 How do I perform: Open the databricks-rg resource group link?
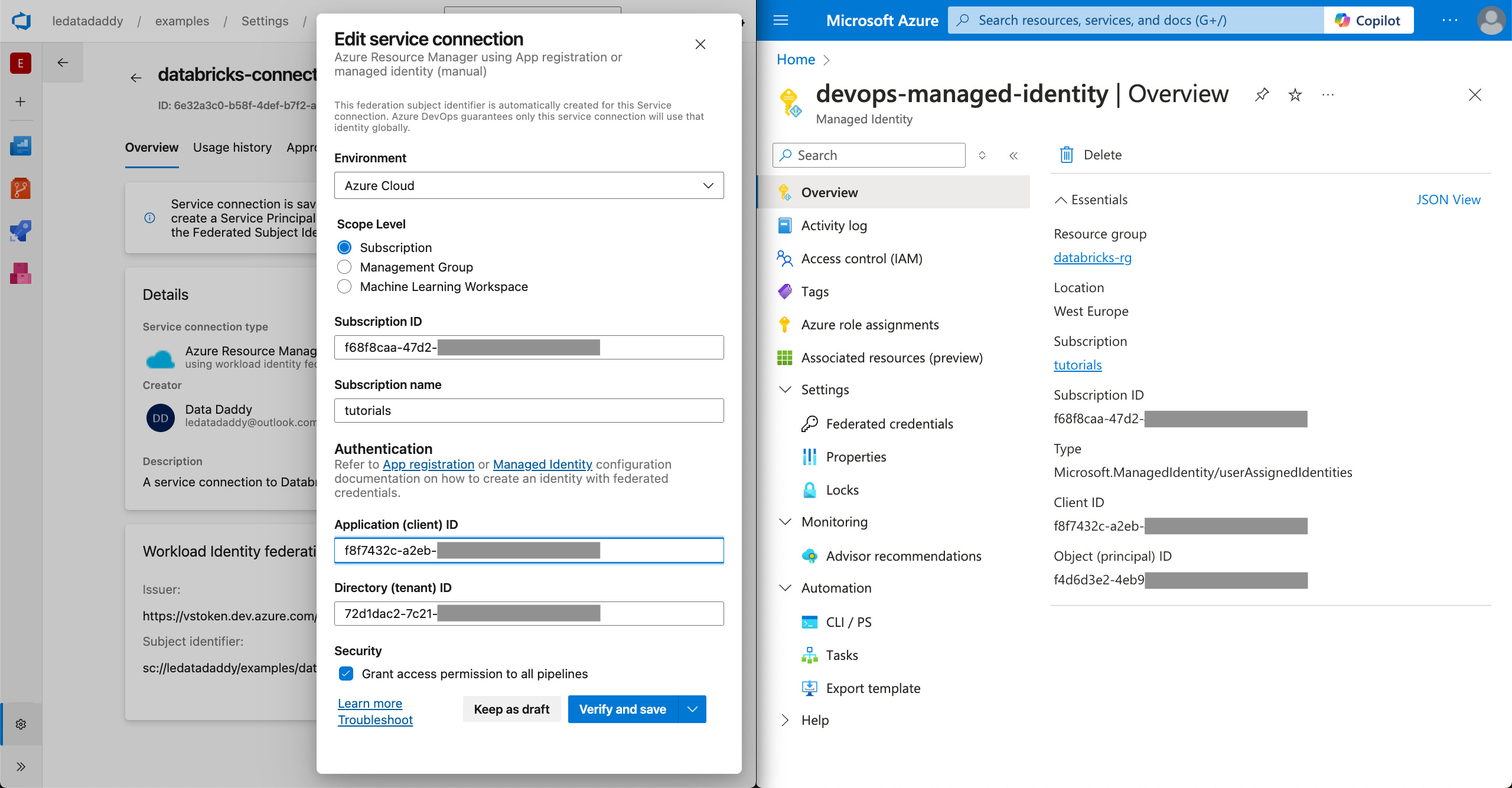click(x=1092, y=257)
